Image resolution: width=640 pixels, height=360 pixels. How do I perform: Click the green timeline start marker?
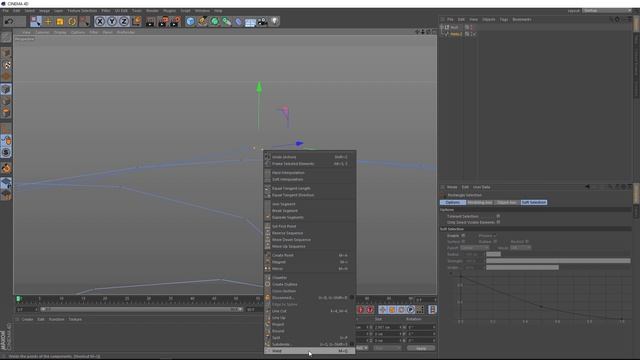pyautogui.click(x=18, y=299)
